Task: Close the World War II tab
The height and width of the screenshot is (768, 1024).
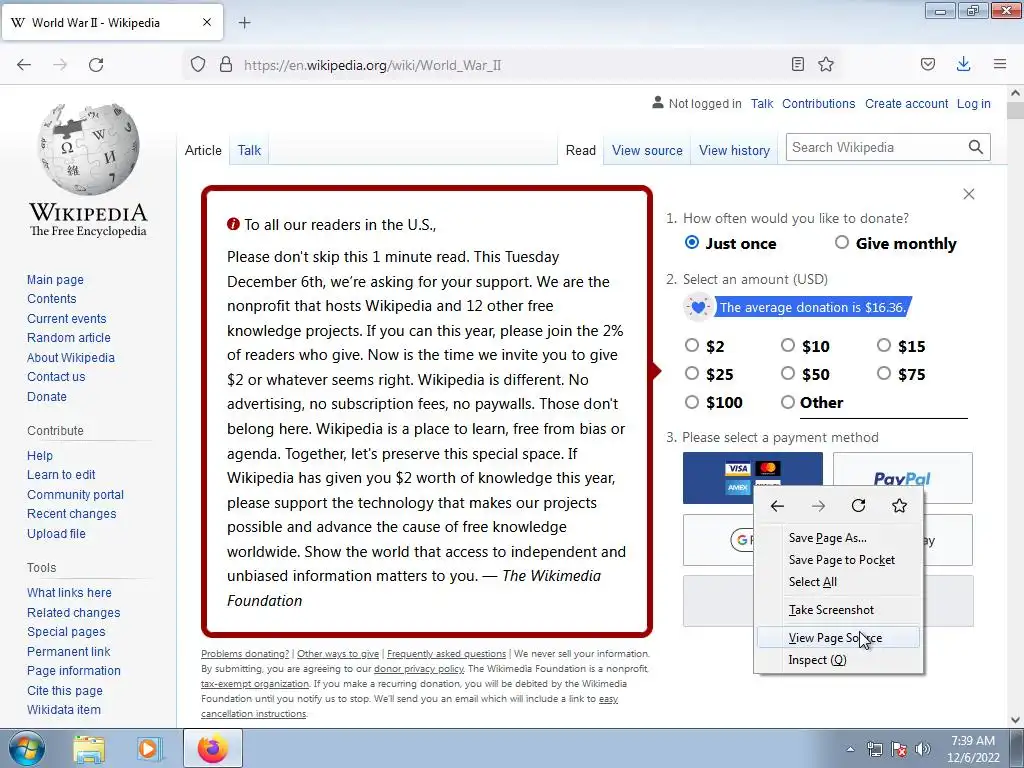Action: (207, 22)
